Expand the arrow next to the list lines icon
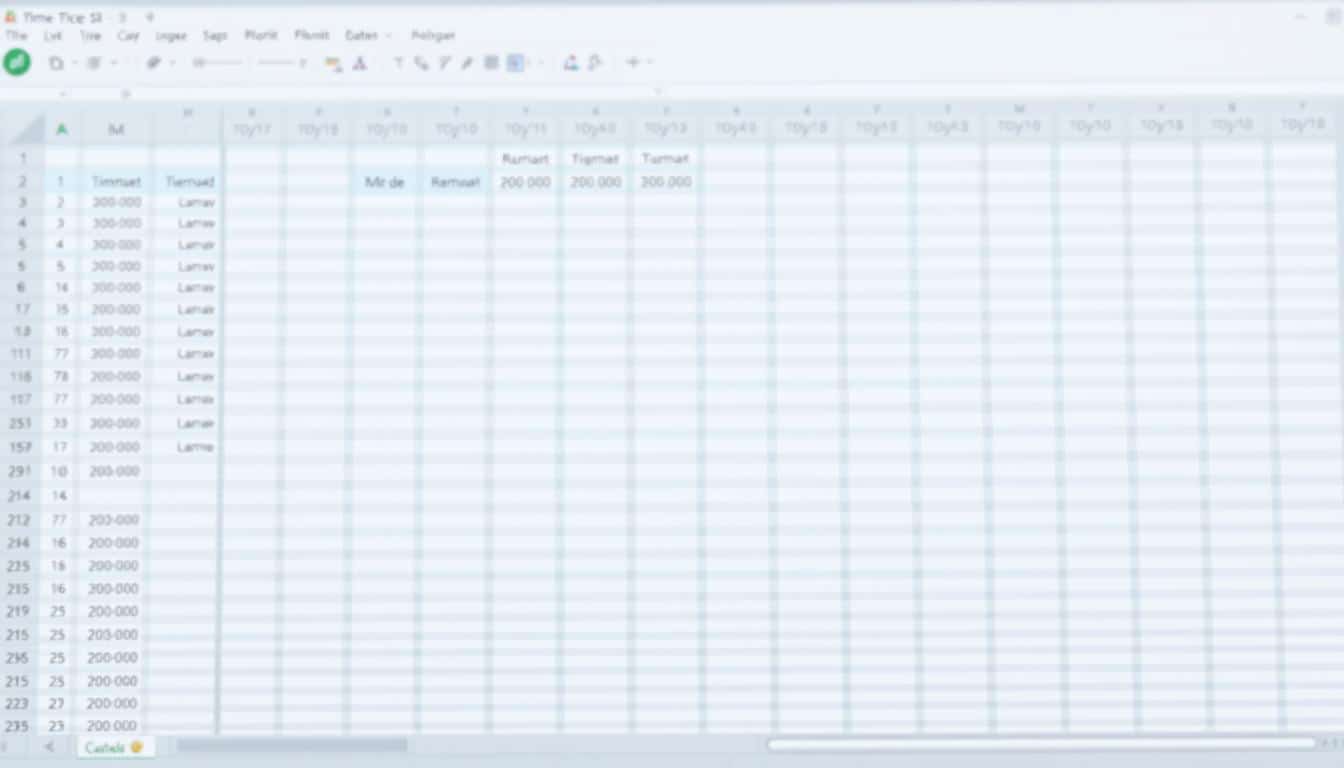1344x768 pixels. [113, 63]
